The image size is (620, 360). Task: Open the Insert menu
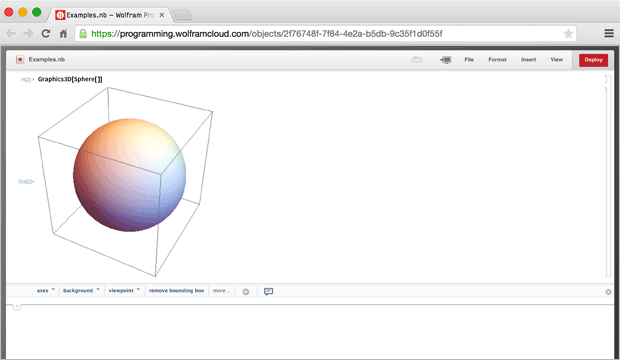[x=528, y=60]
